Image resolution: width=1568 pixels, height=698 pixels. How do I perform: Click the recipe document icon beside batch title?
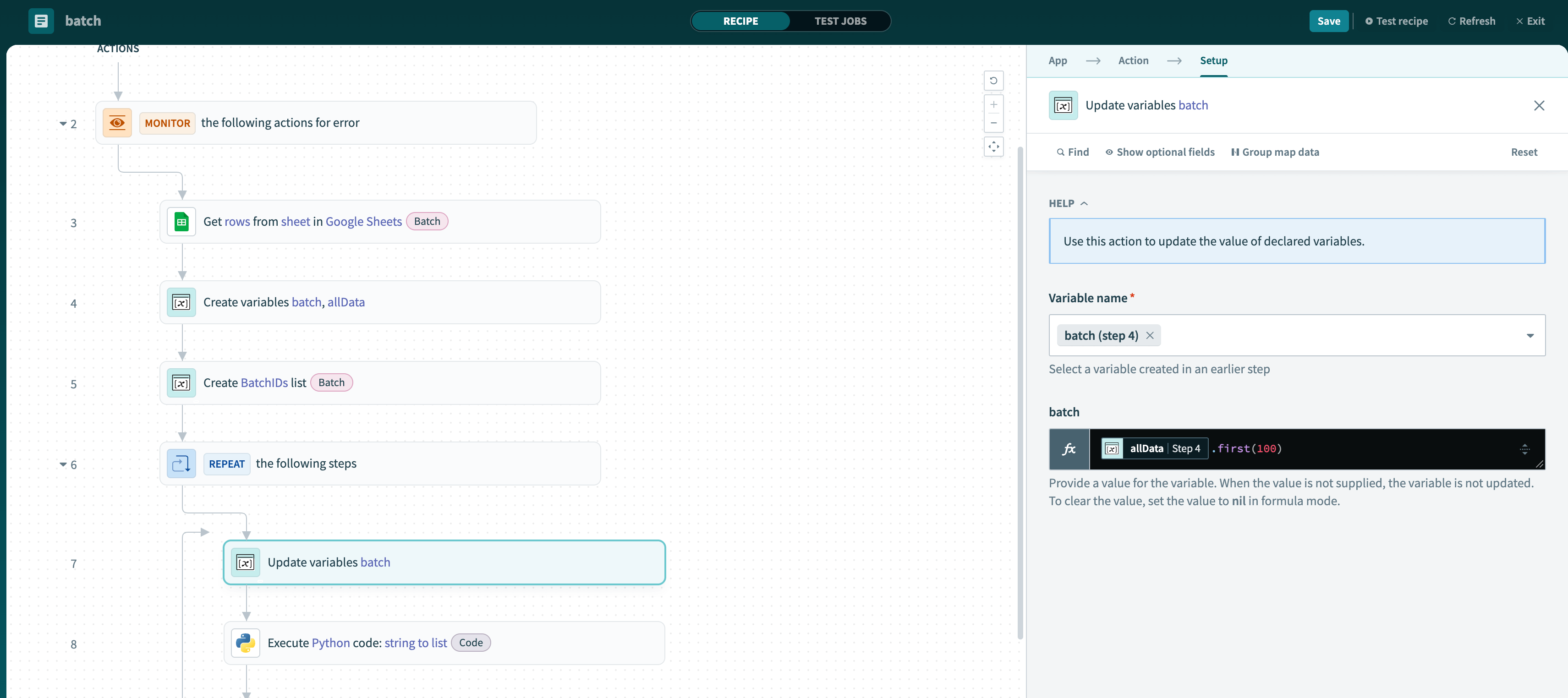pyautogui.click(x=41, y=22)
